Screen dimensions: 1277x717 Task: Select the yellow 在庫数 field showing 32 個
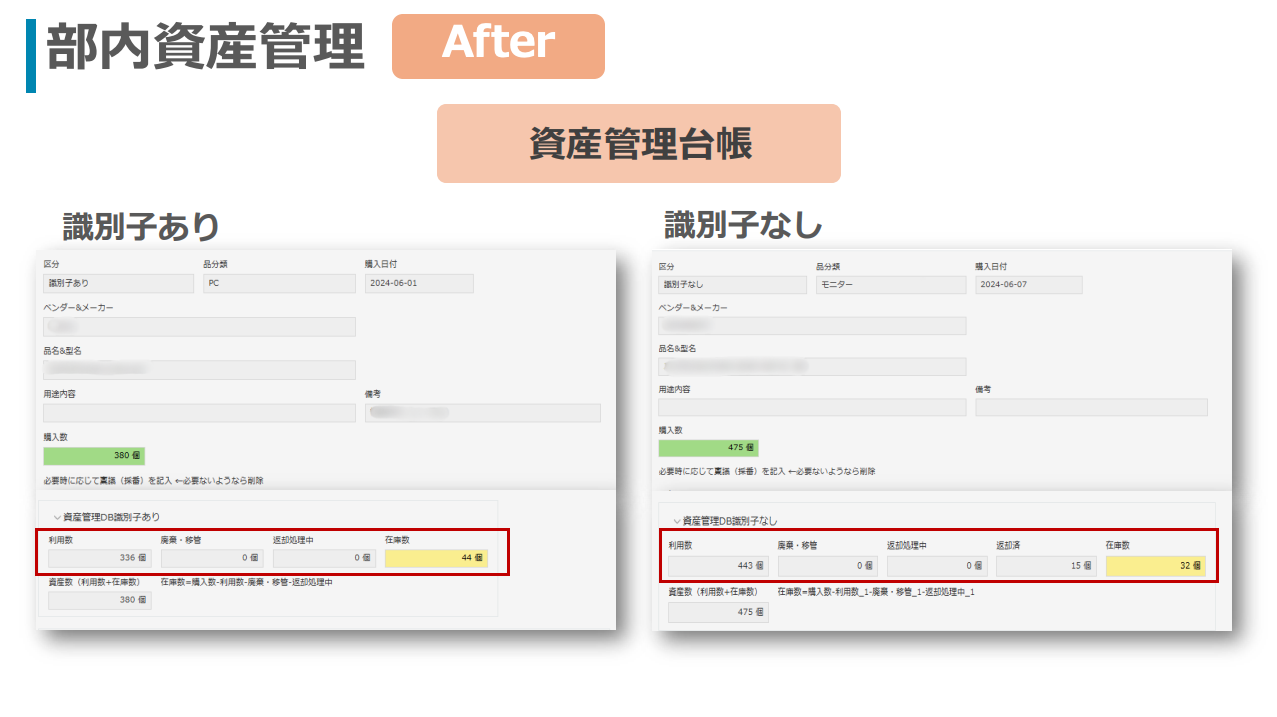pyautogui.click(x=1155, y=566)
